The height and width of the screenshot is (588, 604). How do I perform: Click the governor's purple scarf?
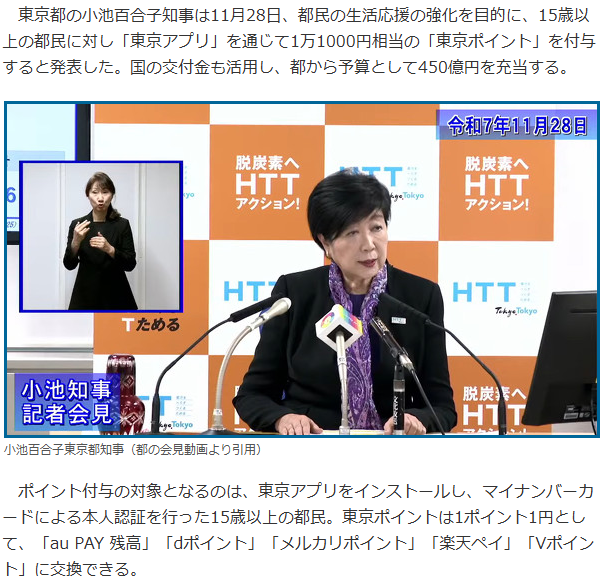pyautogui.click(x=358, y=330)
